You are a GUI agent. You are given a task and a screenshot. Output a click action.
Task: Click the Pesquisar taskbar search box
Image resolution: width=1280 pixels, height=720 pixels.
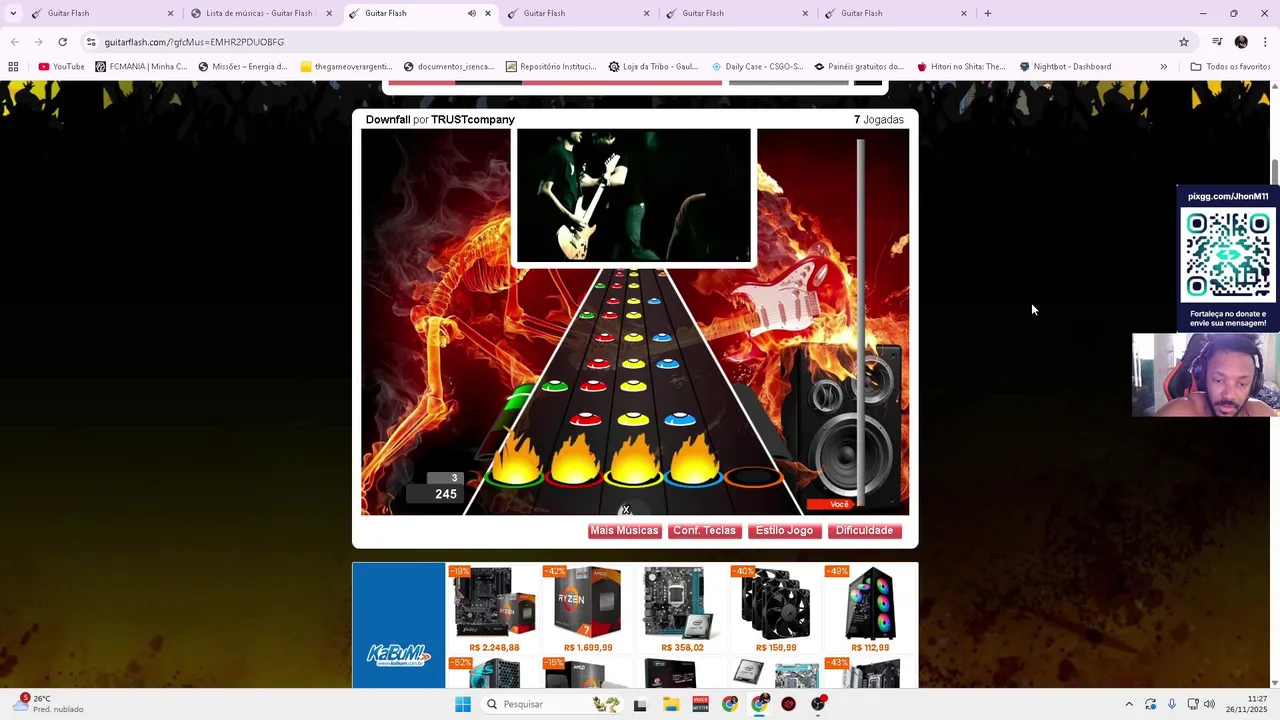tap(552, 704)
